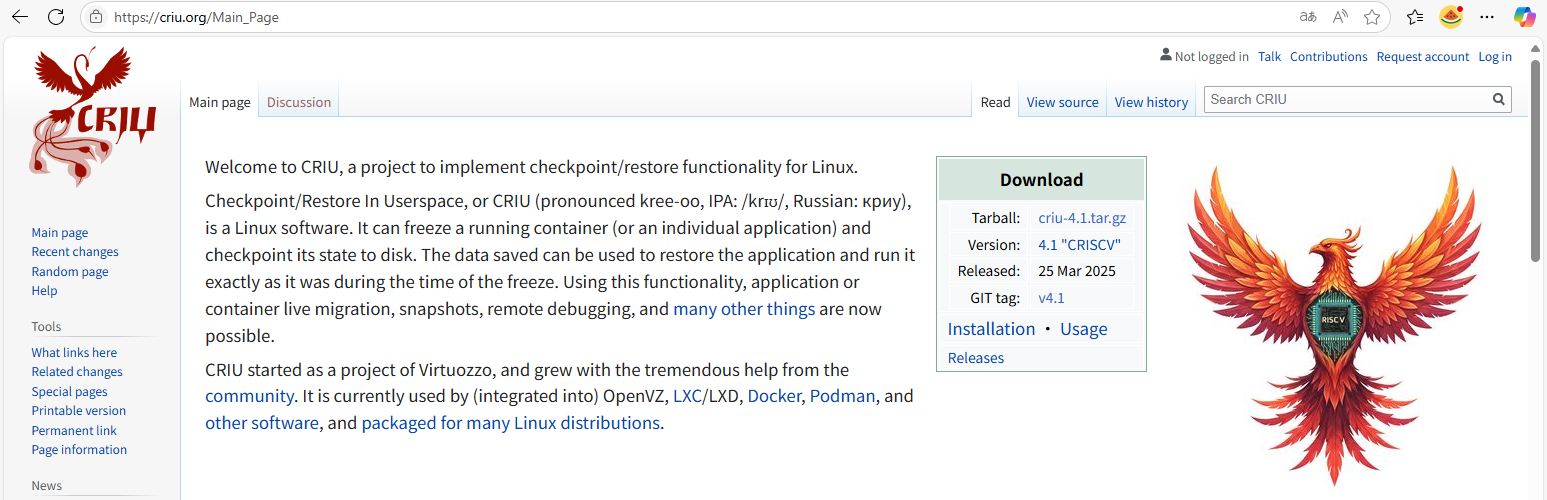Open the Releases link

point(976,358)
